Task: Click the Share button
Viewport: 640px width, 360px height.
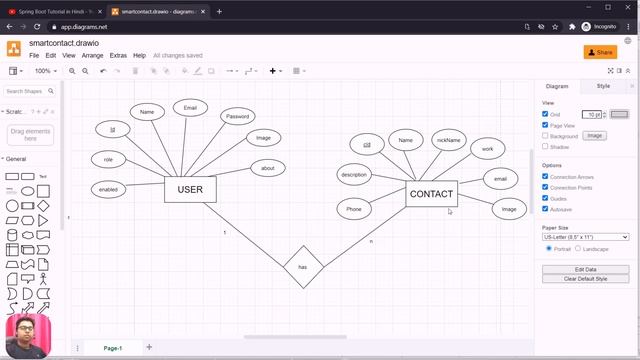Action: pyautogui.click(x=600, y=52)
